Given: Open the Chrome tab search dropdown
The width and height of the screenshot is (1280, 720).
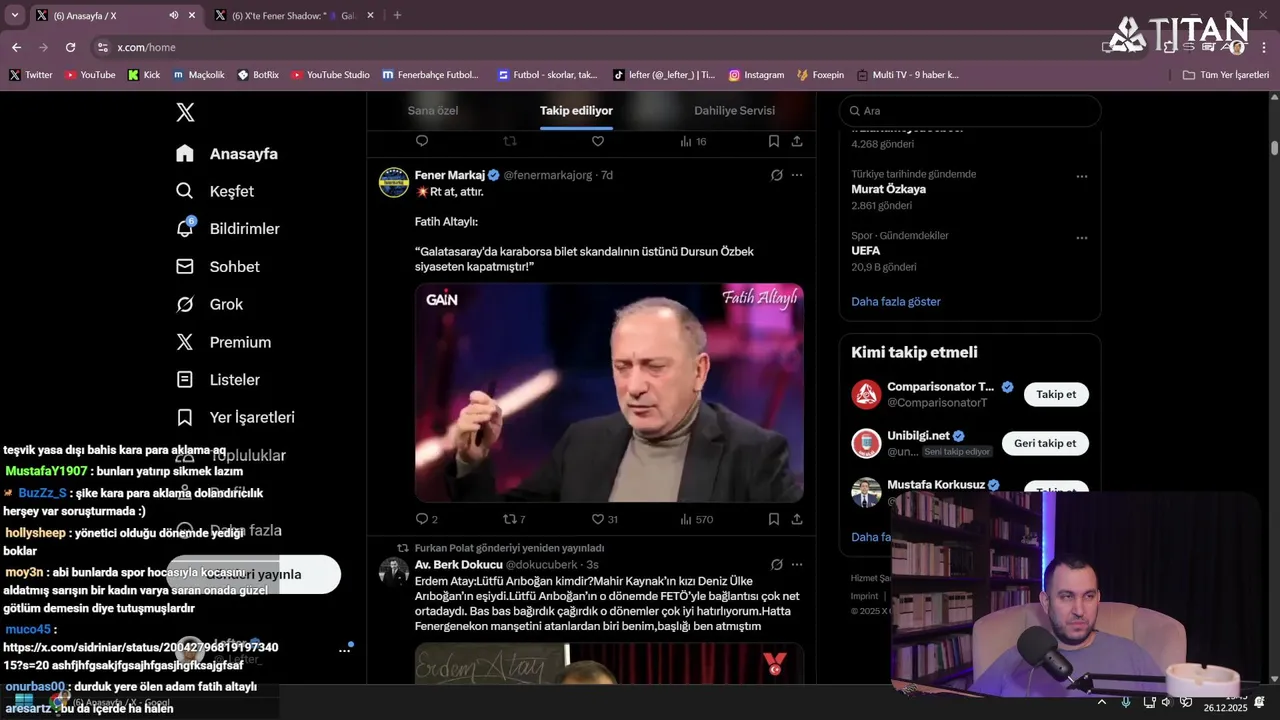Looking at the screenshot, I should click(x=14, y=15).
